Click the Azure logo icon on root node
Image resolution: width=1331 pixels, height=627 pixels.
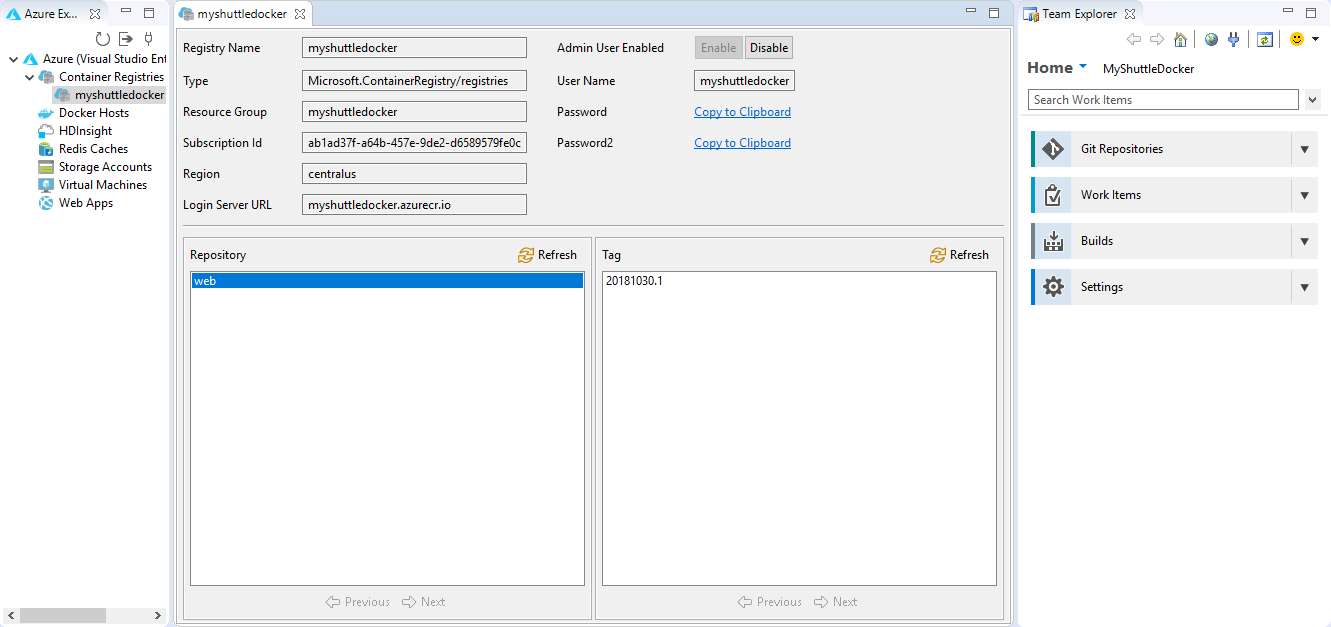tap(30, 59)
